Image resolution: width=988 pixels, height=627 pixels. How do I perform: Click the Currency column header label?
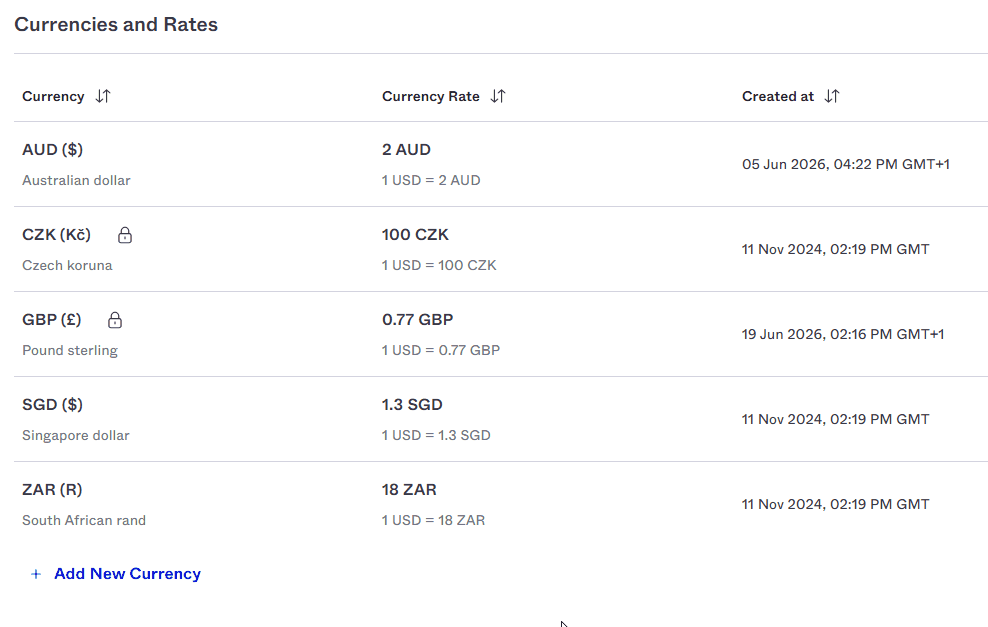tap(53, 96)
